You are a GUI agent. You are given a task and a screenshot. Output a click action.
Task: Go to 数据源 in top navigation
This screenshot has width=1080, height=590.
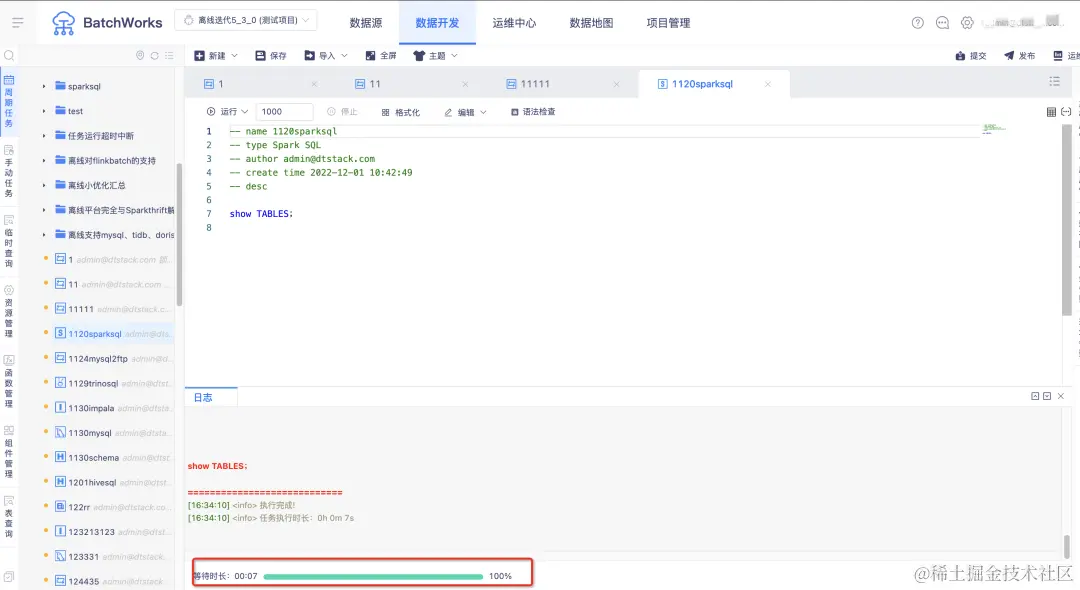(x=366, y=23)
